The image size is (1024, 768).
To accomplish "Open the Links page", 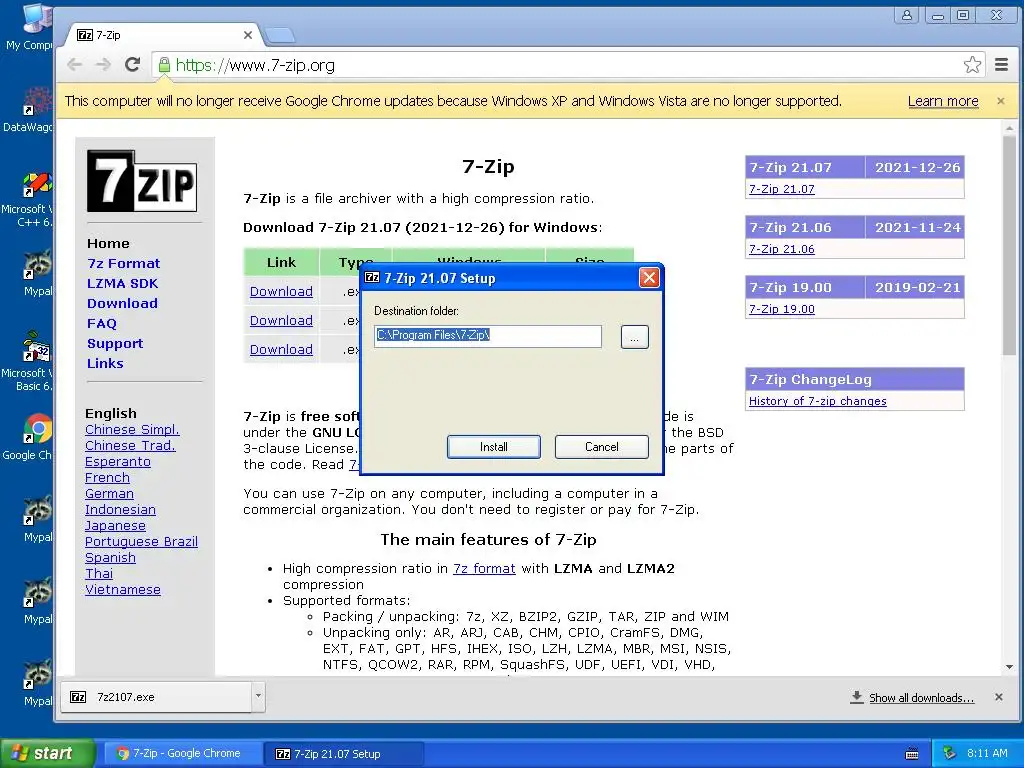I will click(105, 363).
